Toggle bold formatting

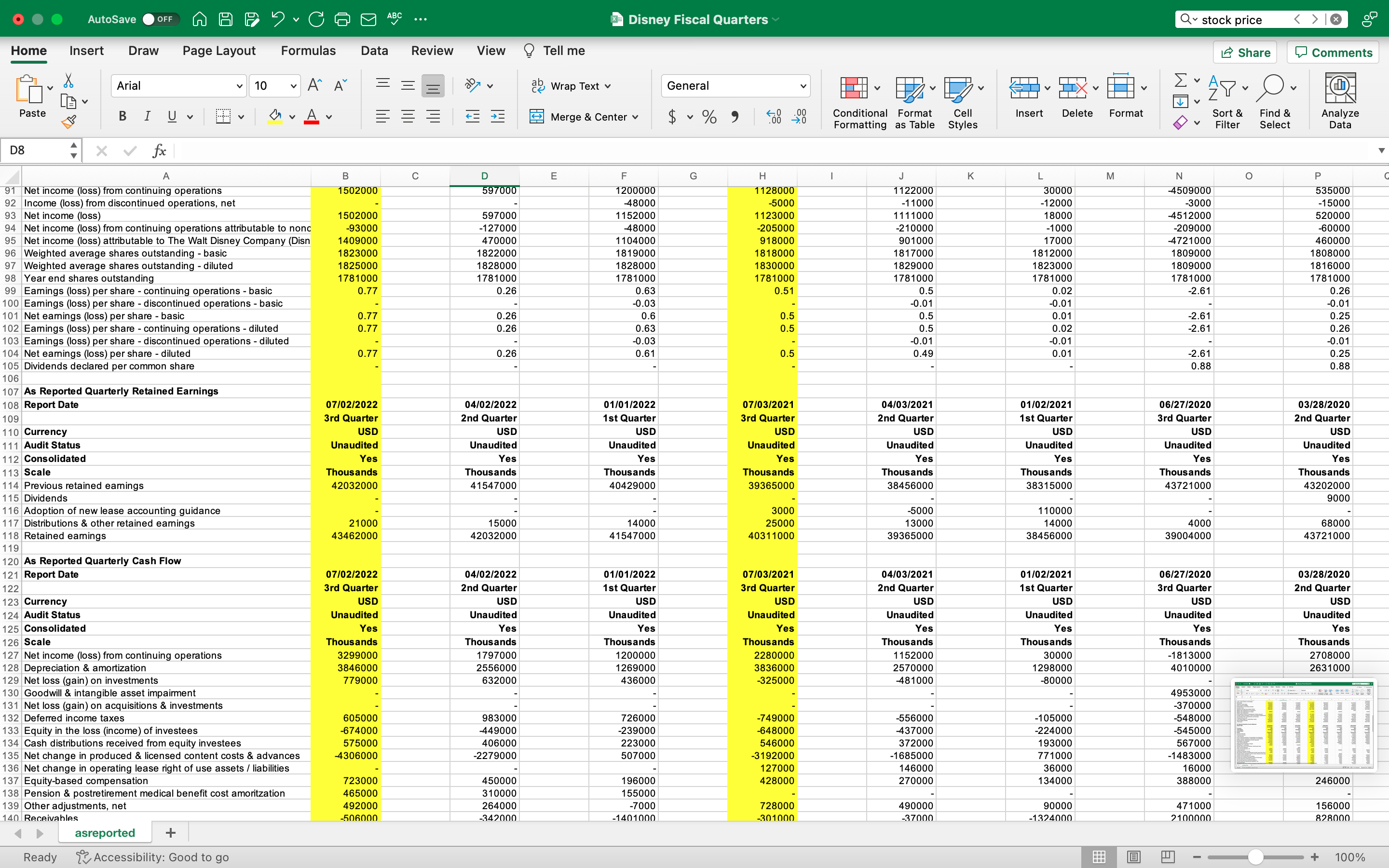[122, 117]
